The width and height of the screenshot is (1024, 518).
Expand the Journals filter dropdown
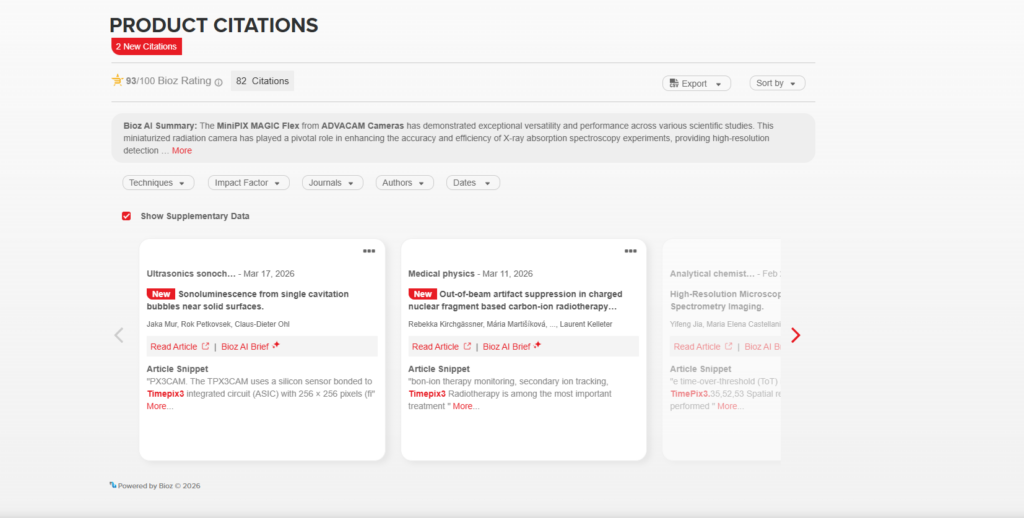coord(331,183)
